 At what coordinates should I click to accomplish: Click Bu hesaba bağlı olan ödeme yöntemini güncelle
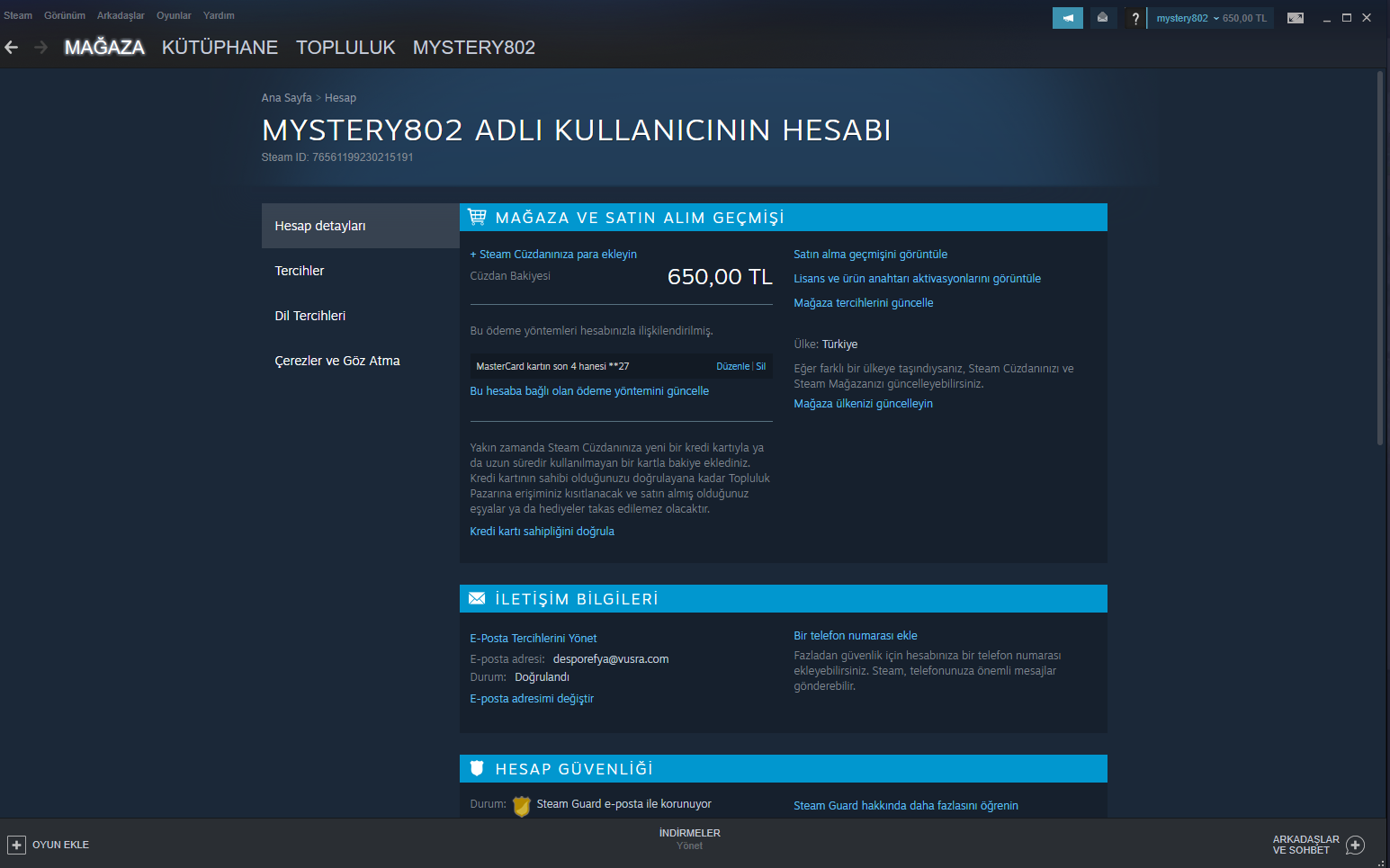click(x=589, y=391)
